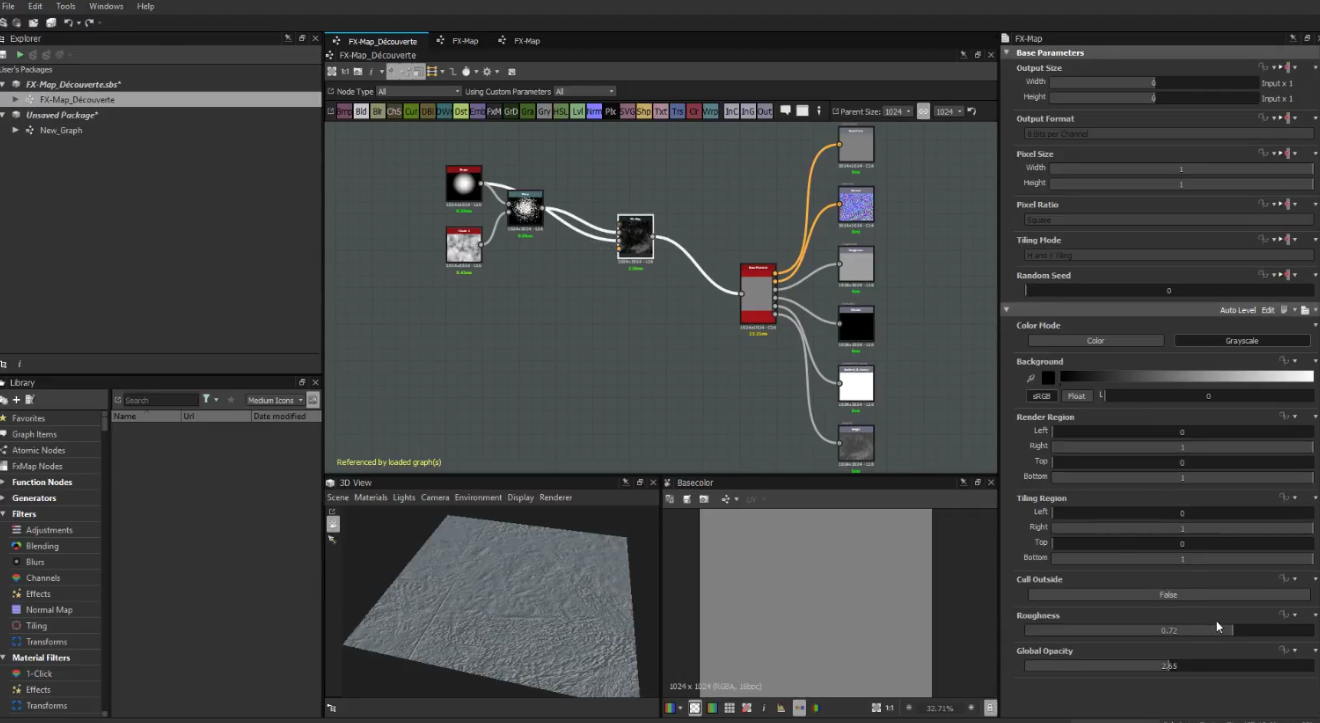Open graph info icon in graph toolbar
The width and height of the screenshot is (1320, 723).
pos(371,71)
